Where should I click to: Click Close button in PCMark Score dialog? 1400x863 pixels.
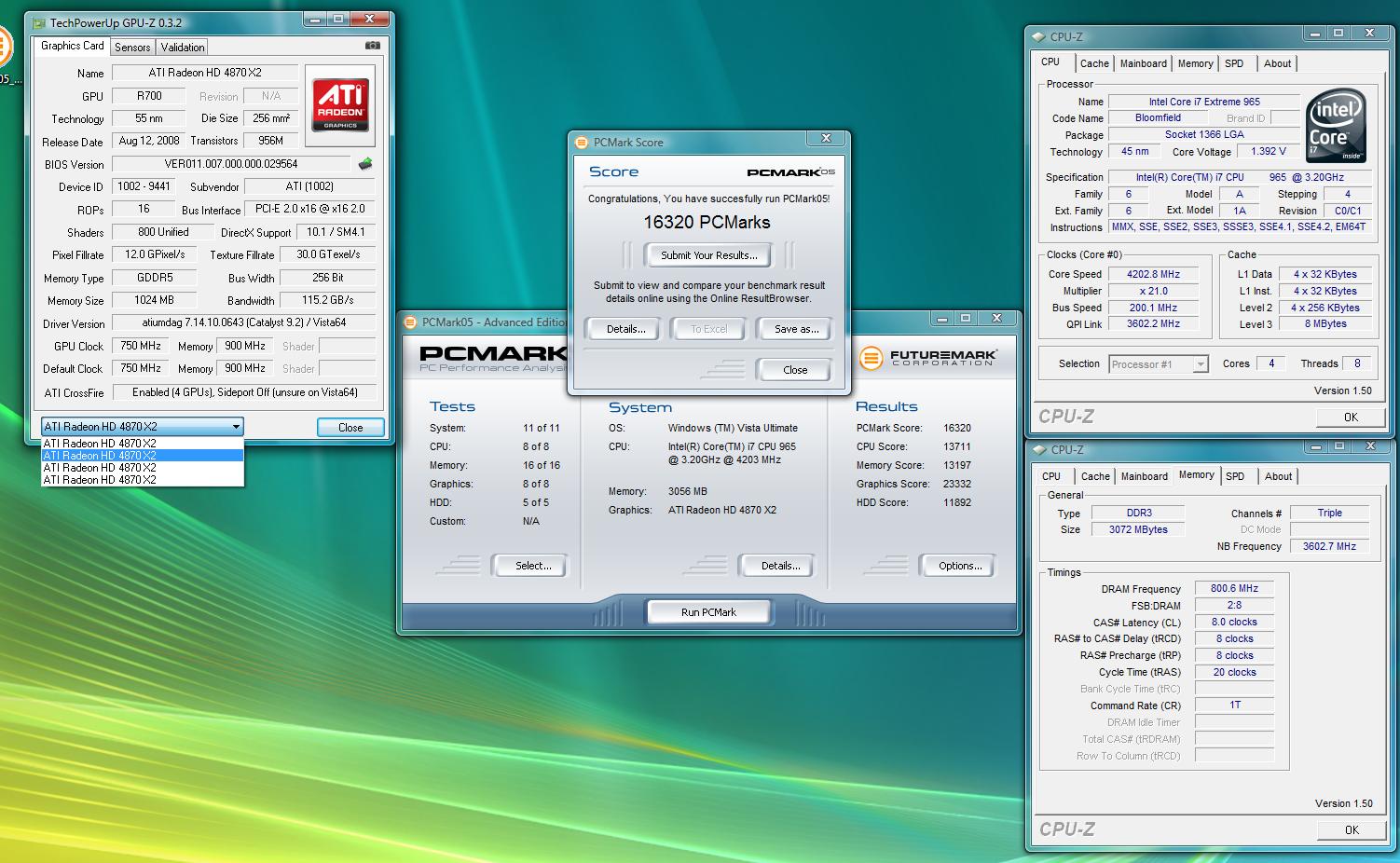click(795, 370)
